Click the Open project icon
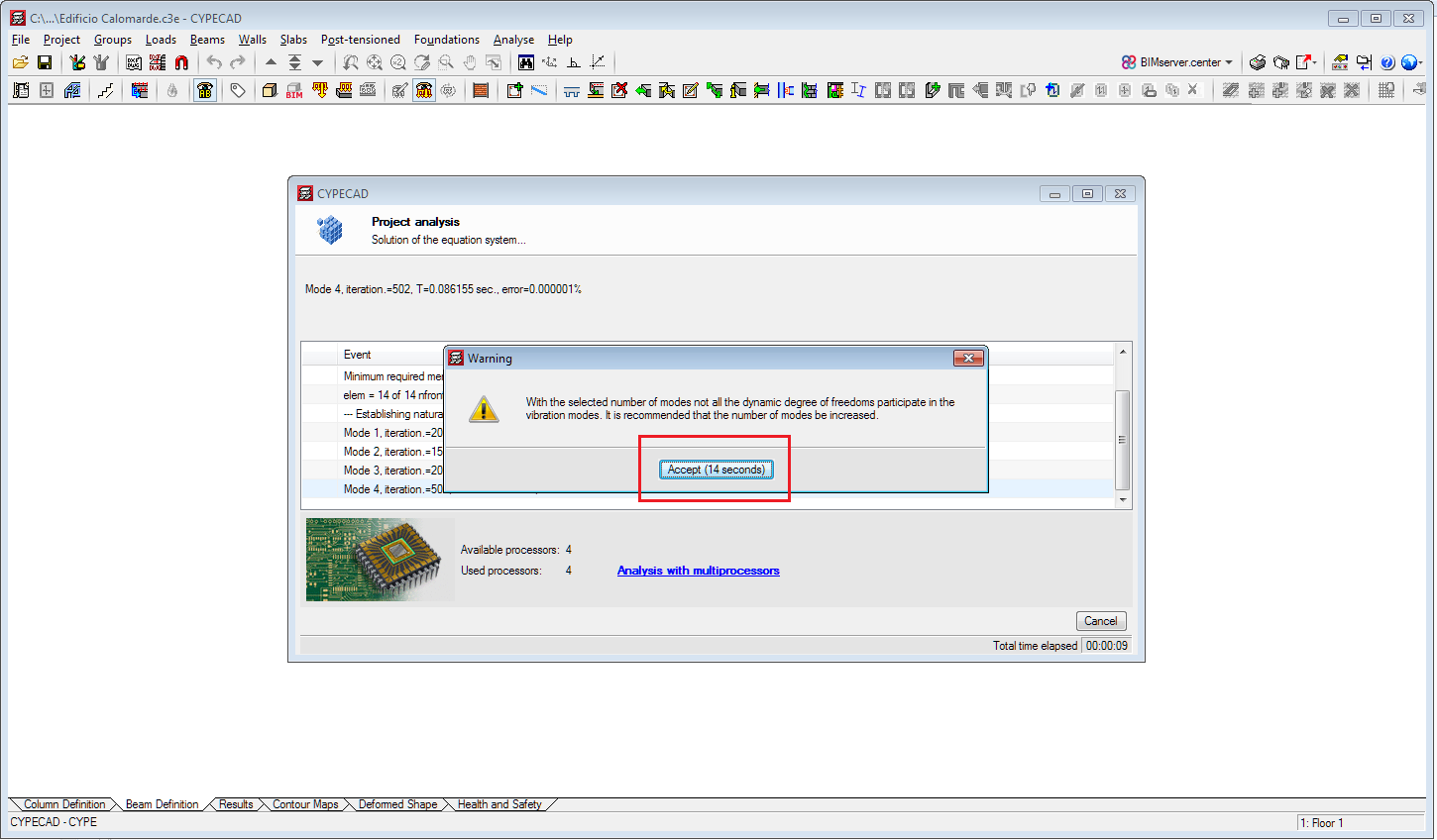1437x840 pixels. [x=21, y=61]
